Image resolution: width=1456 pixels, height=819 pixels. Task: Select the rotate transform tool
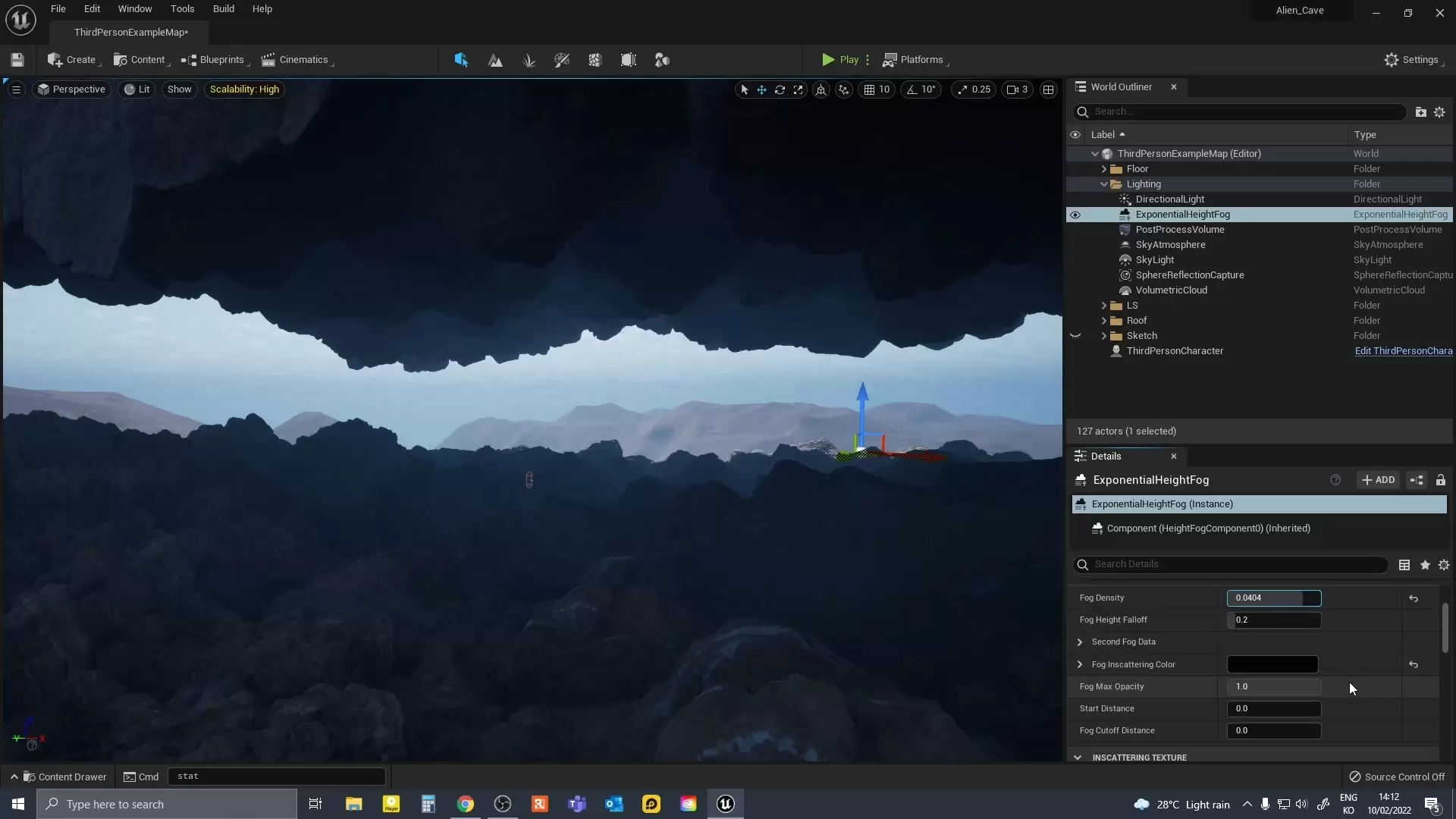click(x=780, y=89)
